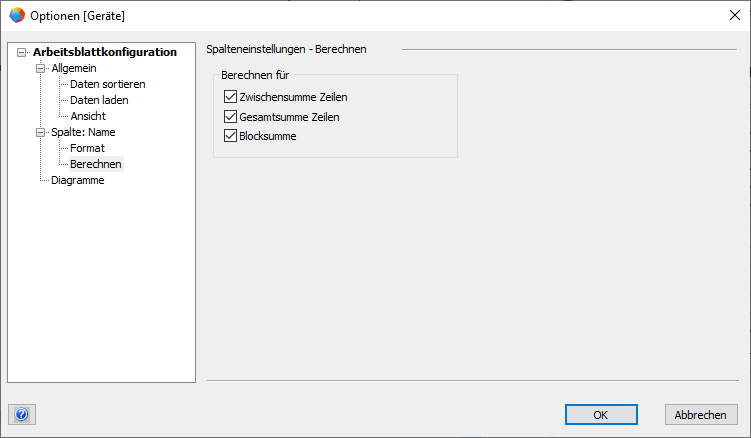Collapse the Spalte: Name branch
The height and width of the screenshot is (438, 751).
click(x=41, y=132)
